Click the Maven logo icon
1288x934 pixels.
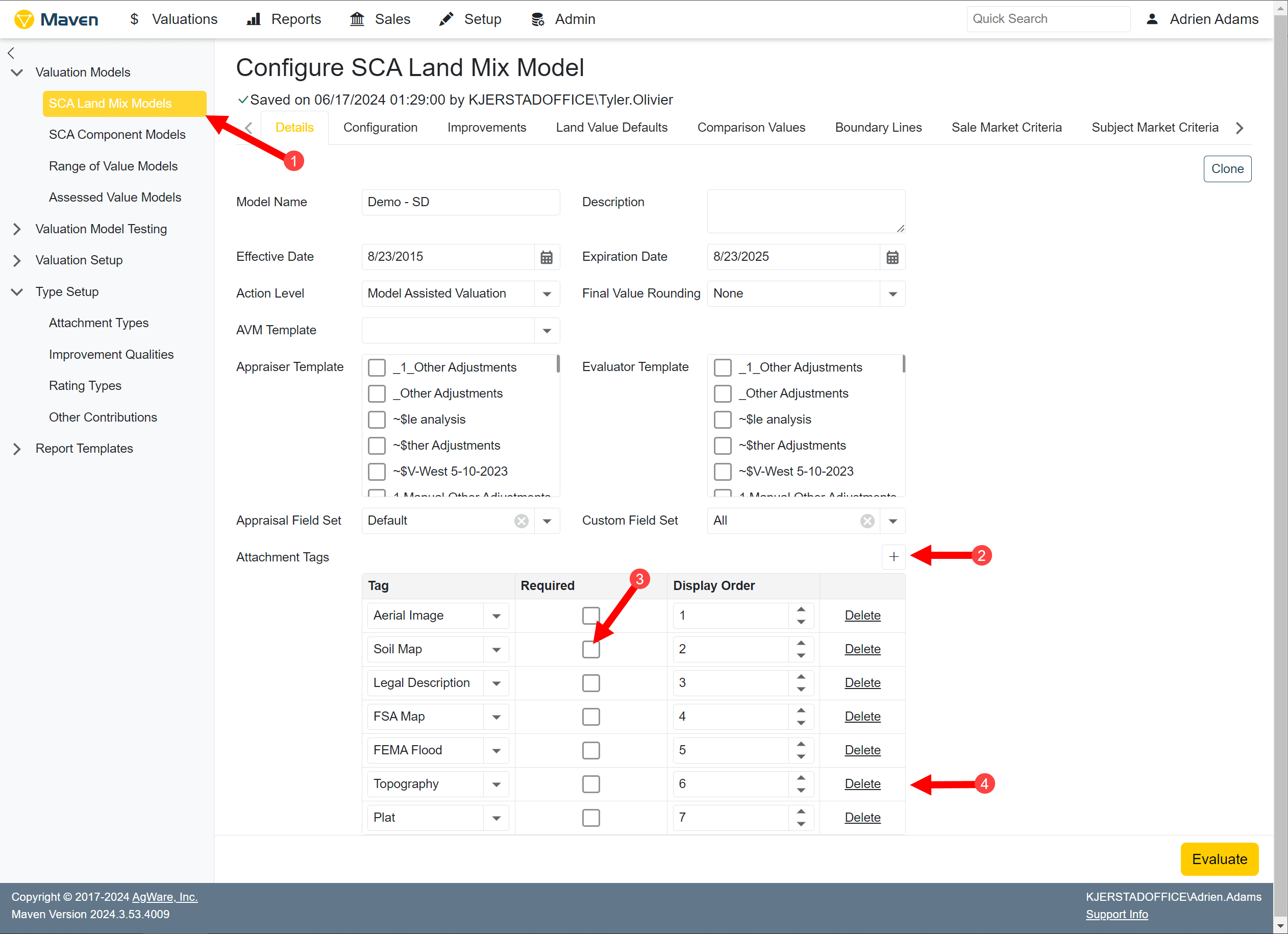[x=24, y=19]
